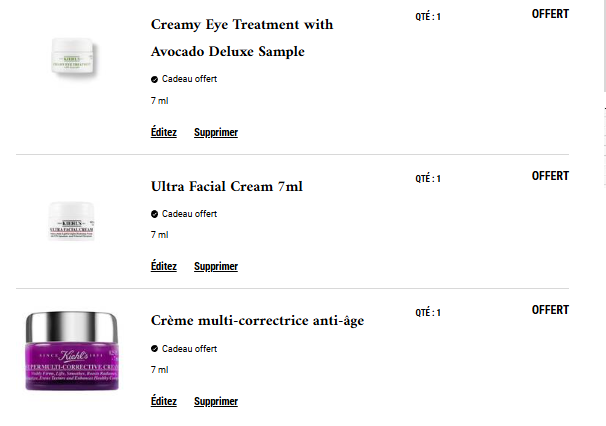606x426 pixels.
Task: Click the checkmark icon beside Creamy Eye's Cadeau offert
Action: [x=154, y=79]
